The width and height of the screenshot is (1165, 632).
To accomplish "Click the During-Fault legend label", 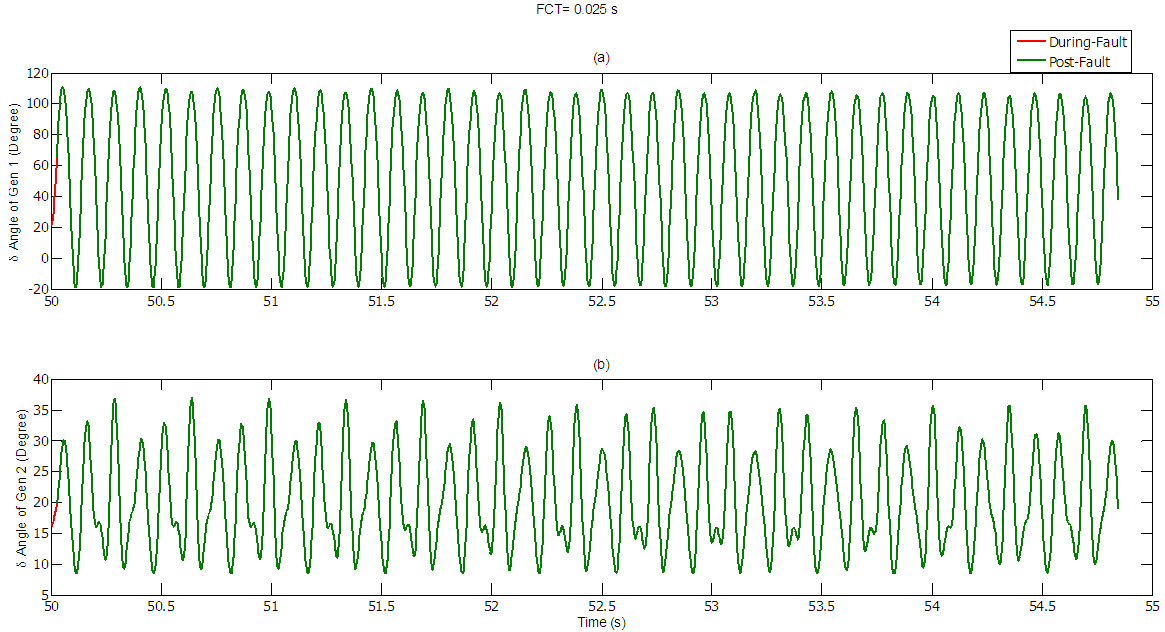I will pos(1087,42).
